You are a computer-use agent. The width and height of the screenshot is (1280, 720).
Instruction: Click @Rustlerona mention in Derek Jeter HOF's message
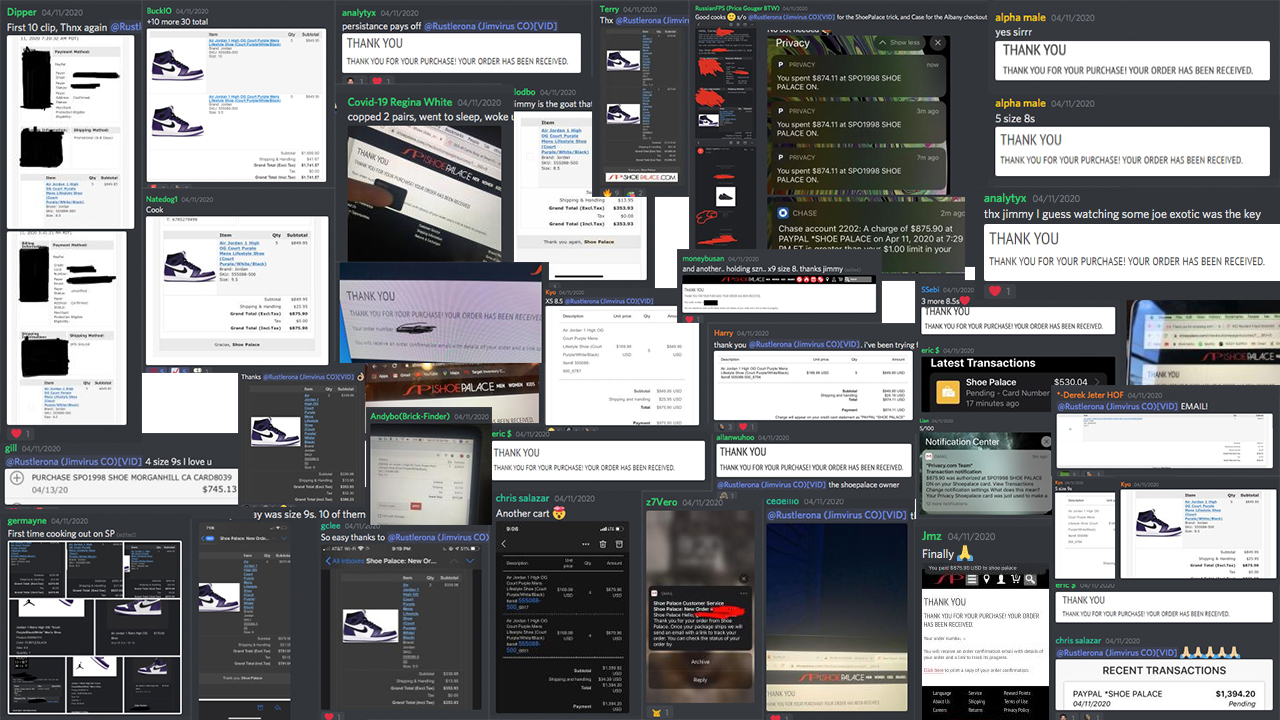(1116, 407)
